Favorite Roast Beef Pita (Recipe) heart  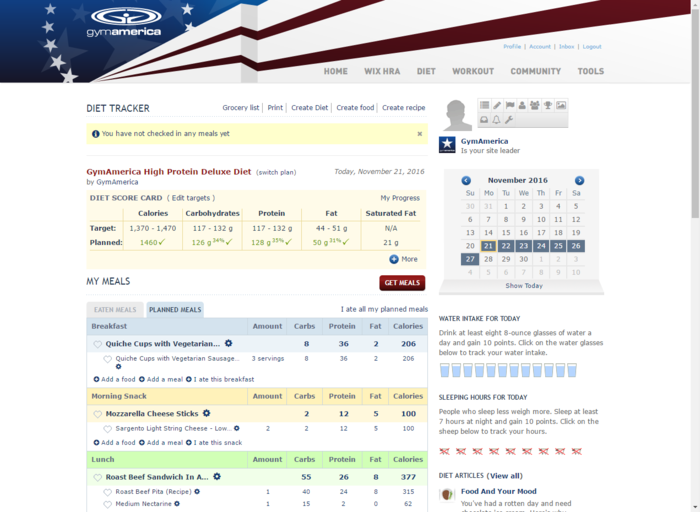pos(108,492)
